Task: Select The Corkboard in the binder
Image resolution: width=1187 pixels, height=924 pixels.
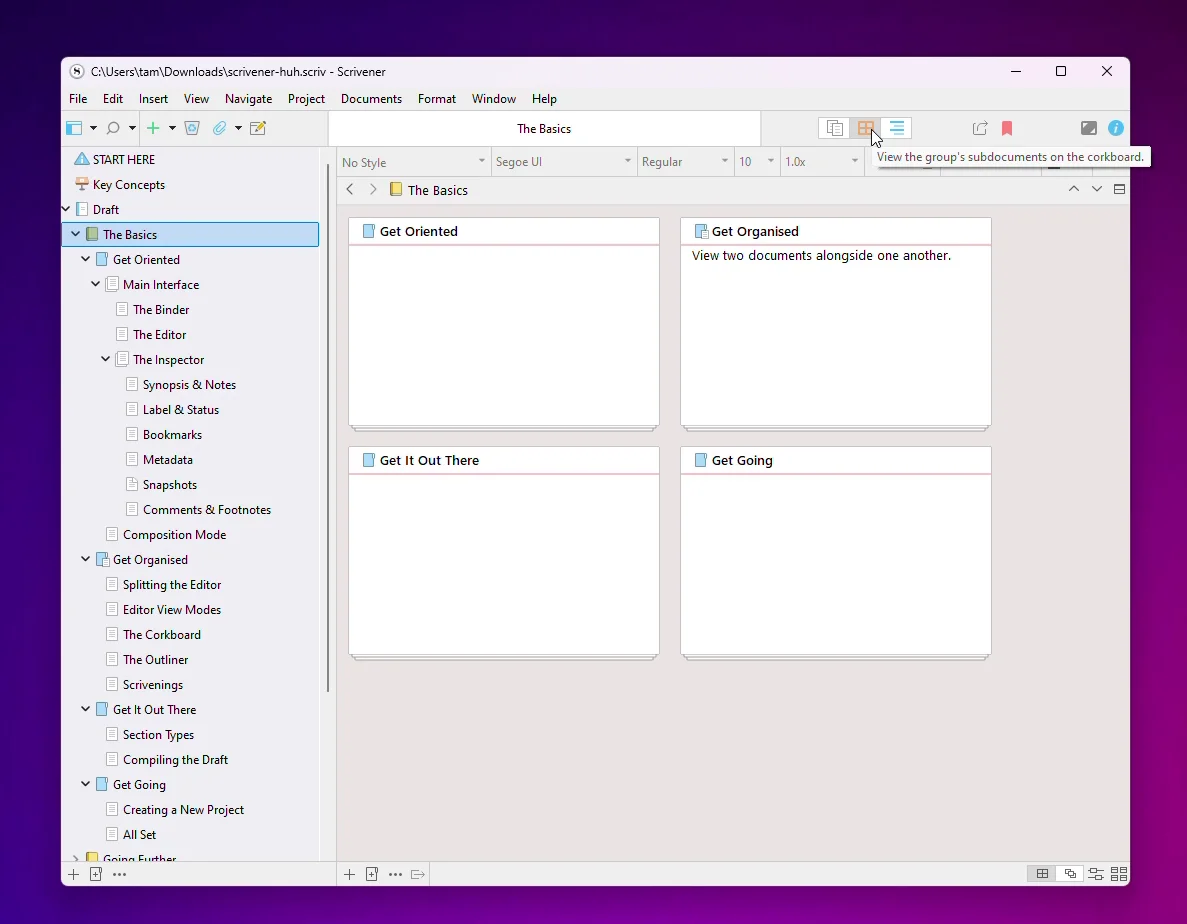Action: click(164, 634)
